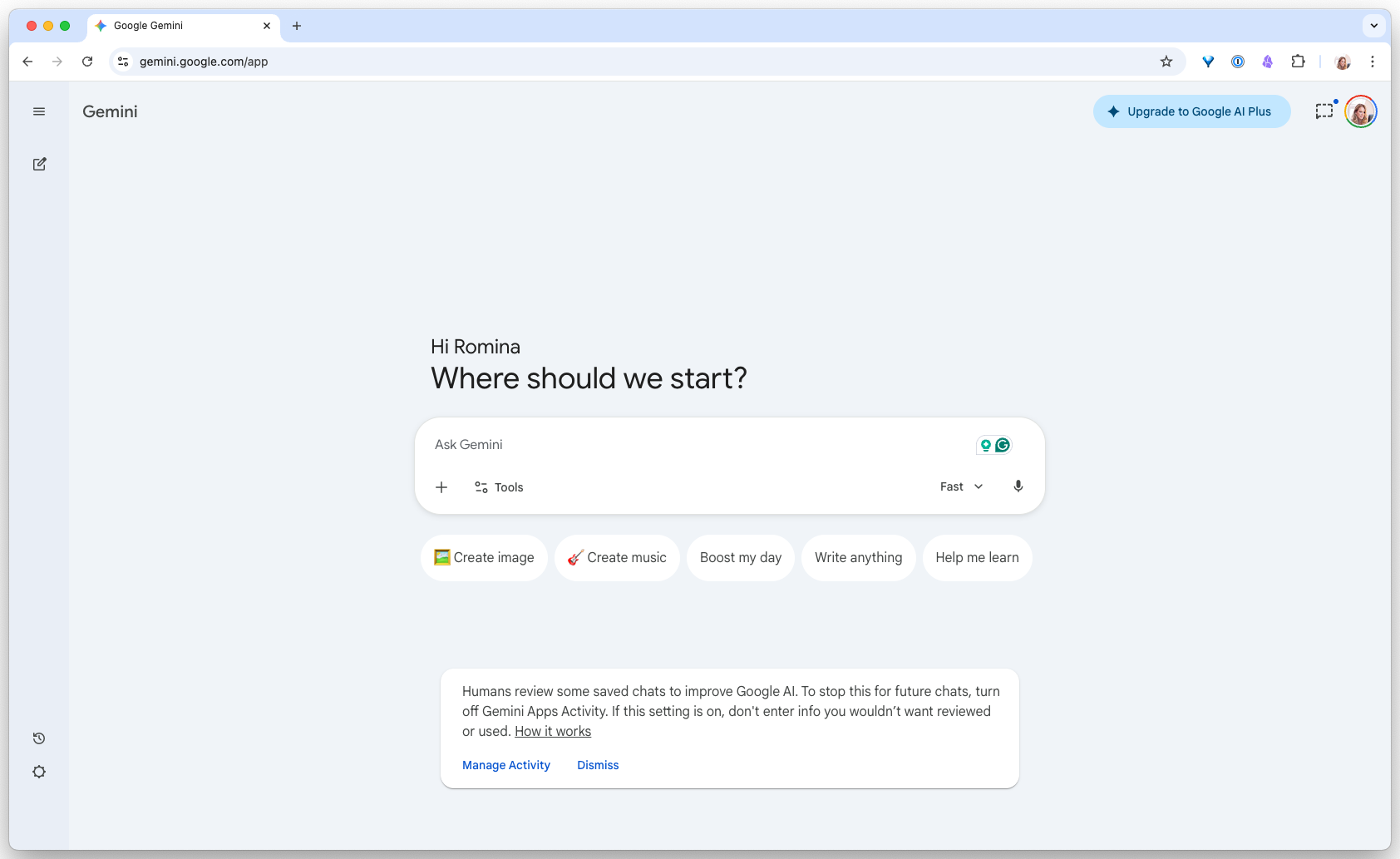Screen dimensions: 1400x859
Task: Select the Create music suggestion chip
Action: (x=617, y=558)
